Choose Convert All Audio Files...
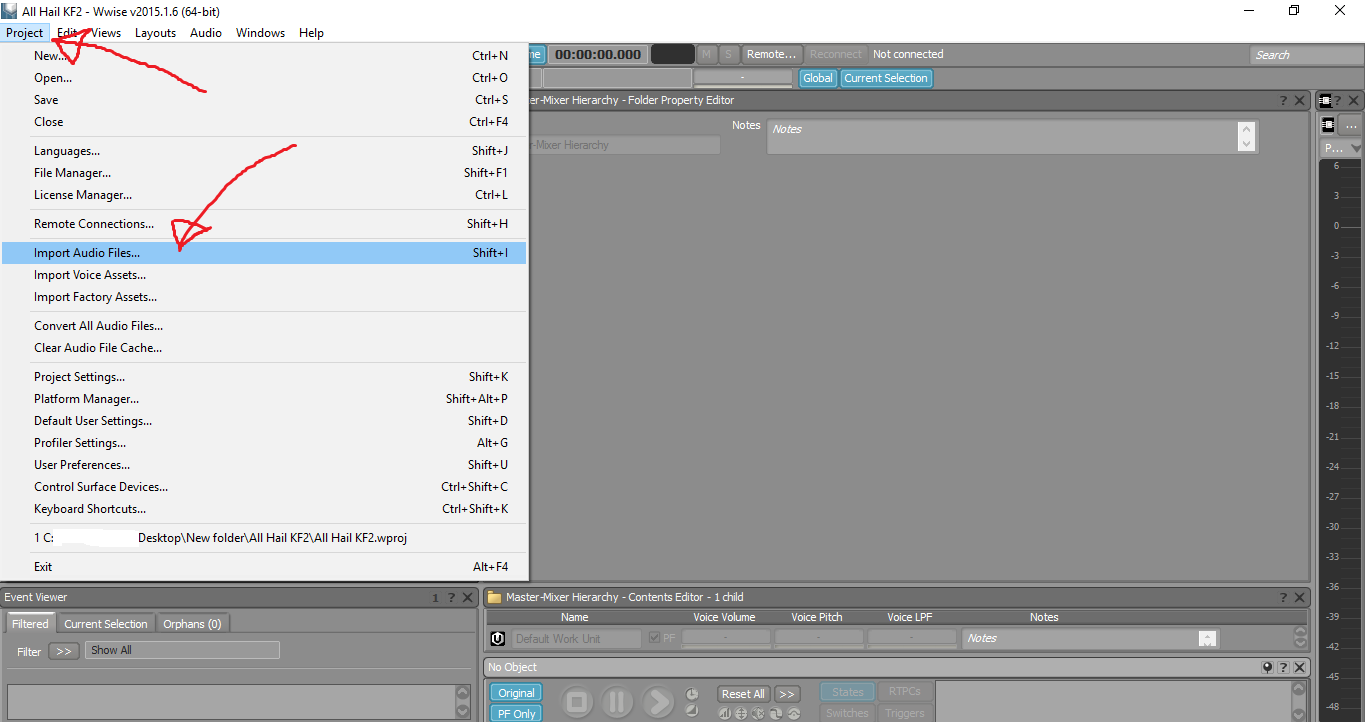Viewport: 1365px width, 722px height. 264,326
